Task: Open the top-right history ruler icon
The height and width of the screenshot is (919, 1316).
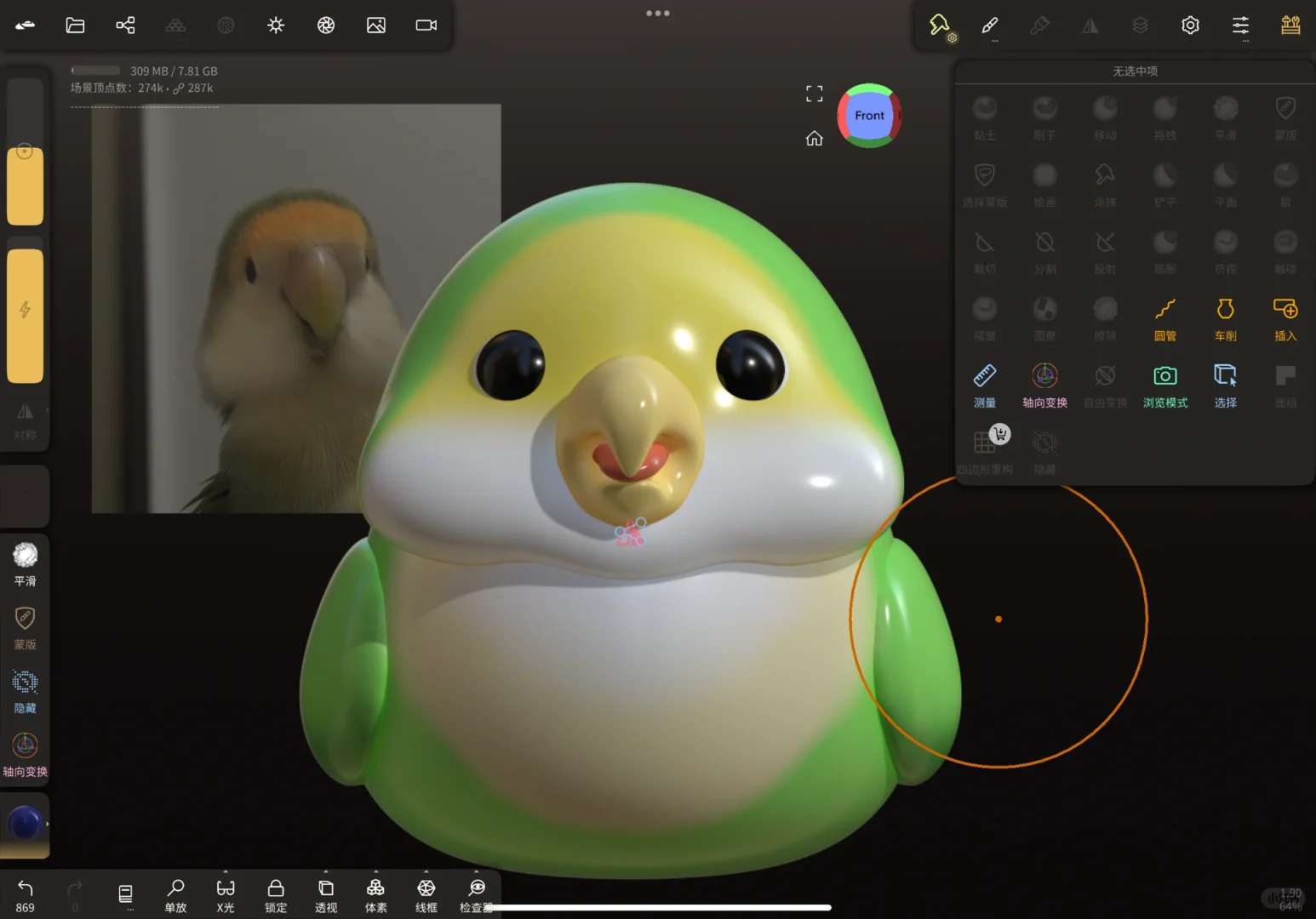Action: point(1290,26)
